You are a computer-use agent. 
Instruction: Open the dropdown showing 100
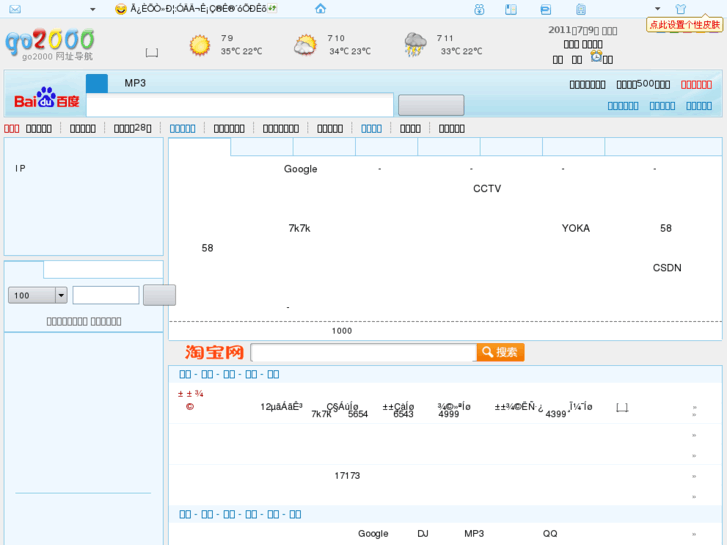coord(38,295)
